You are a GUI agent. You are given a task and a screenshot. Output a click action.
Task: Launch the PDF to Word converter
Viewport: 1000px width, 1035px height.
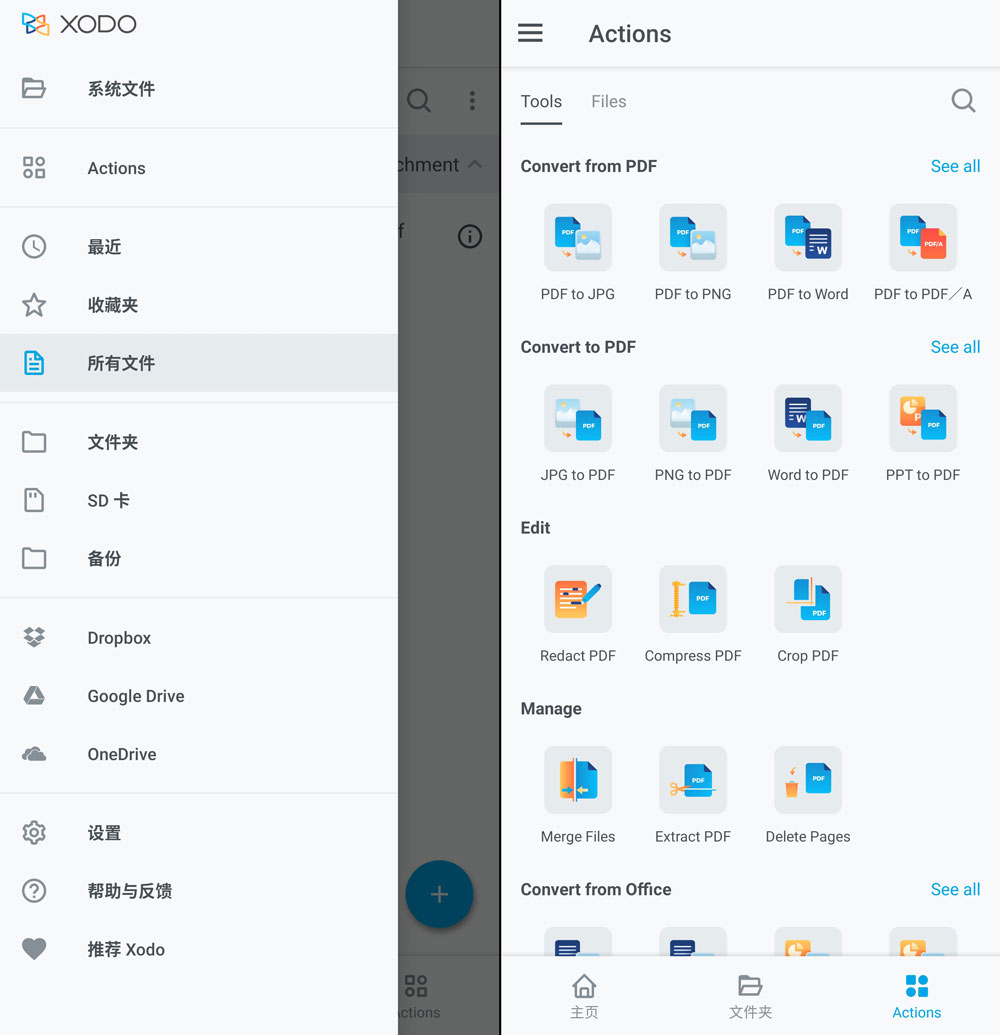807,253
